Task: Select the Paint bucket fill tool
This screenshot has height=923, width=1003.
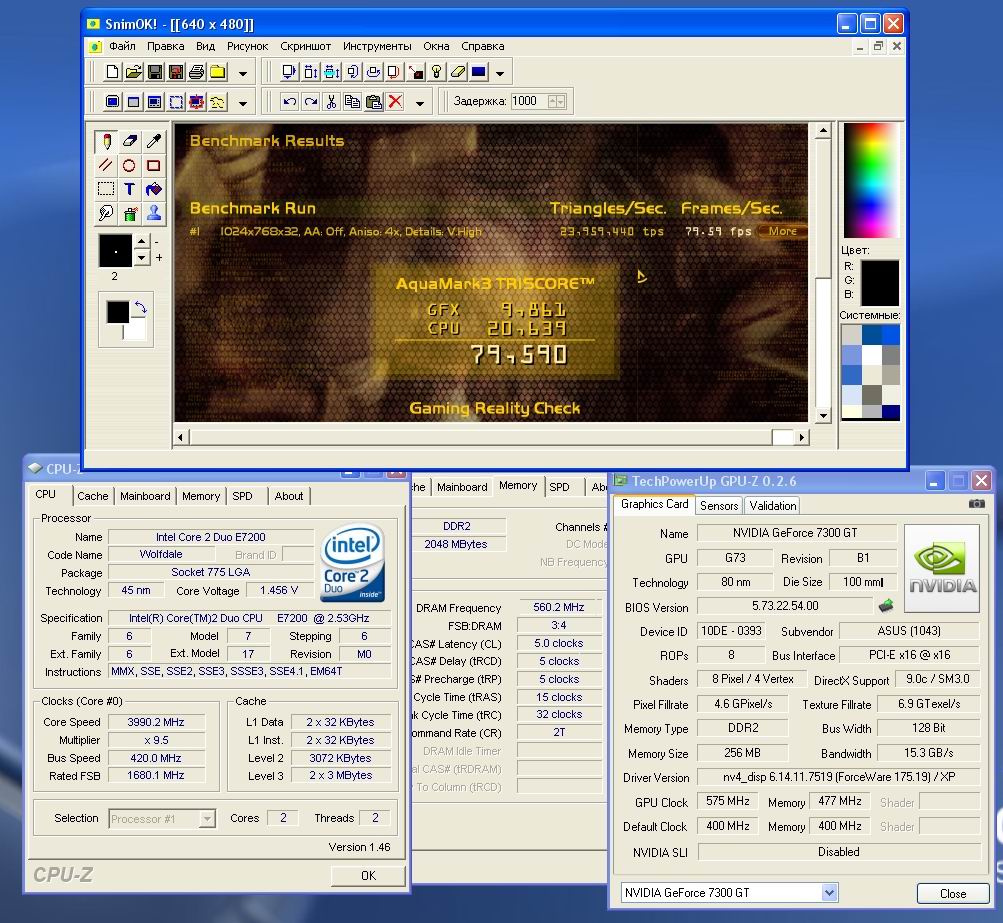Action: coord(154,189)
